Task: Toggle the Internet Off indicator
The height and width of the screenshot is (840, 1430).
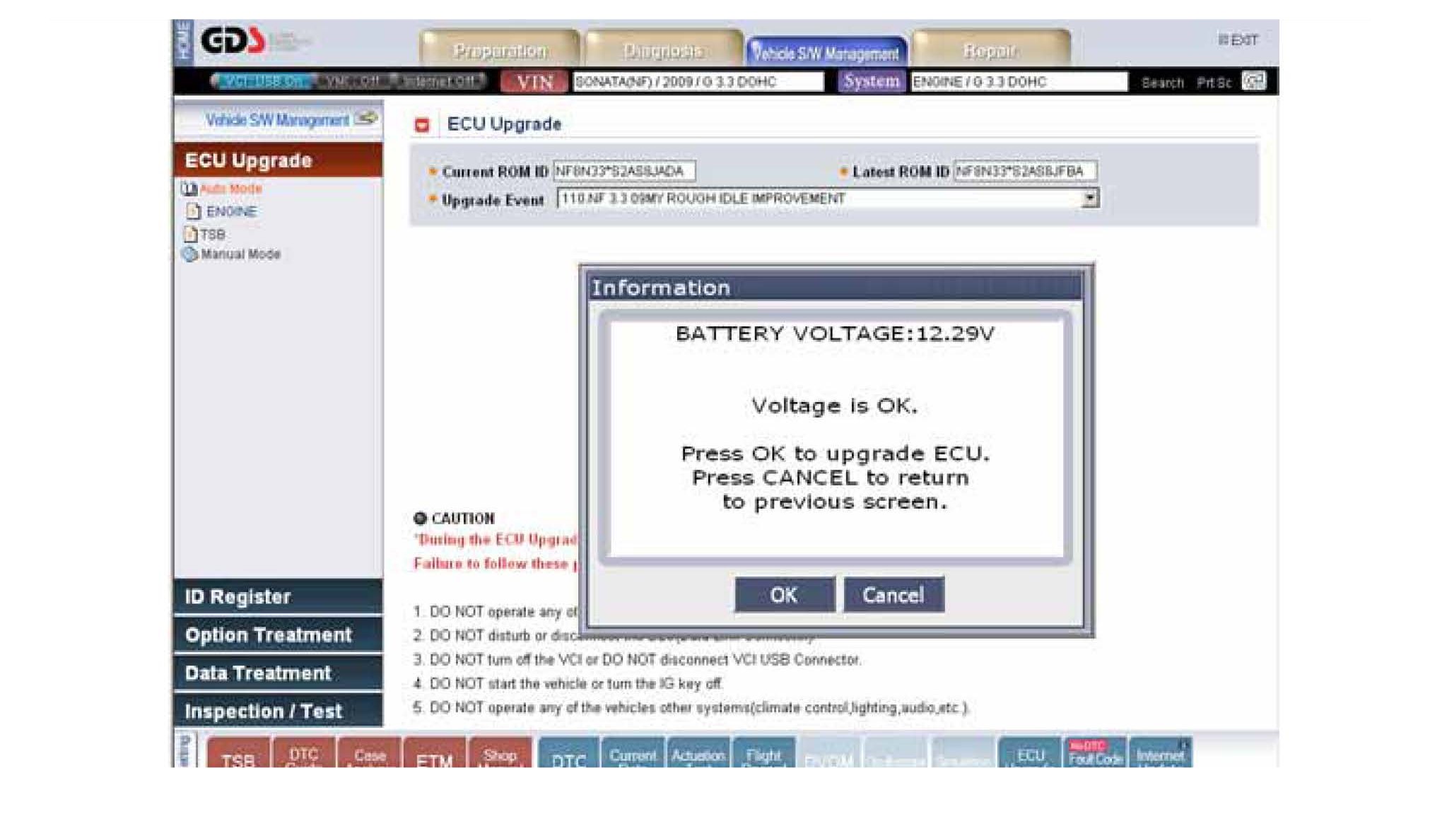Action: pos(440,81)
